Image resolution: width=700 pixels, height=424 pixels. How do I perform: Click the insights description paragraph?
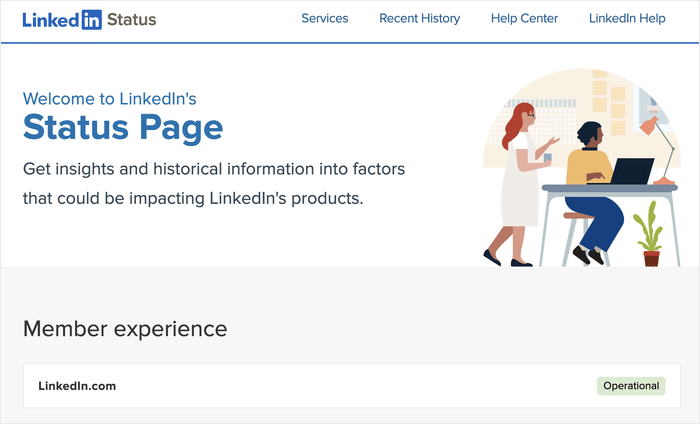coord(214,183)
